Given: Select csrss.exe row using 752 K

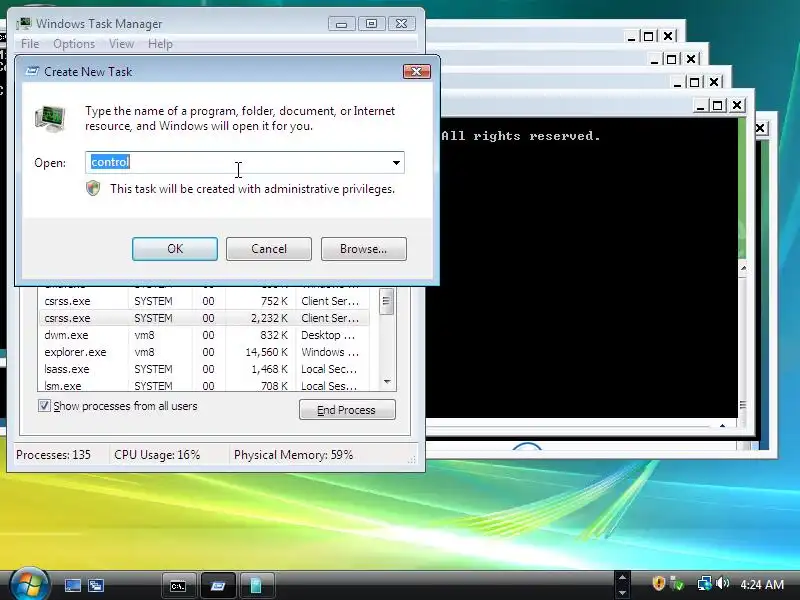Looking at the screenshot, I should 203,301.
